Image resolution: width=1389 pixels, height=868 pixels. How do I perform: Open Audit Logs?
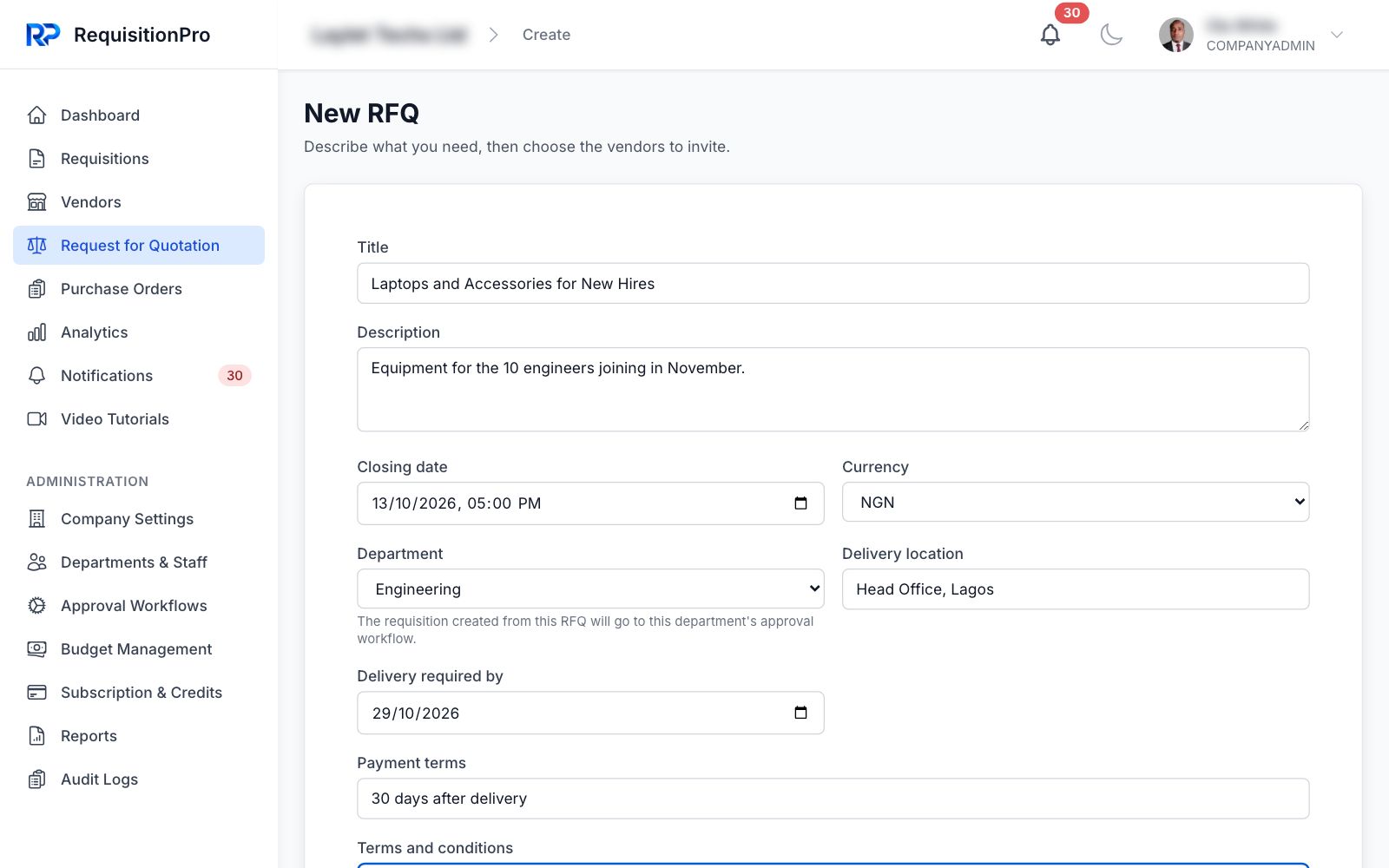(139, 779)
